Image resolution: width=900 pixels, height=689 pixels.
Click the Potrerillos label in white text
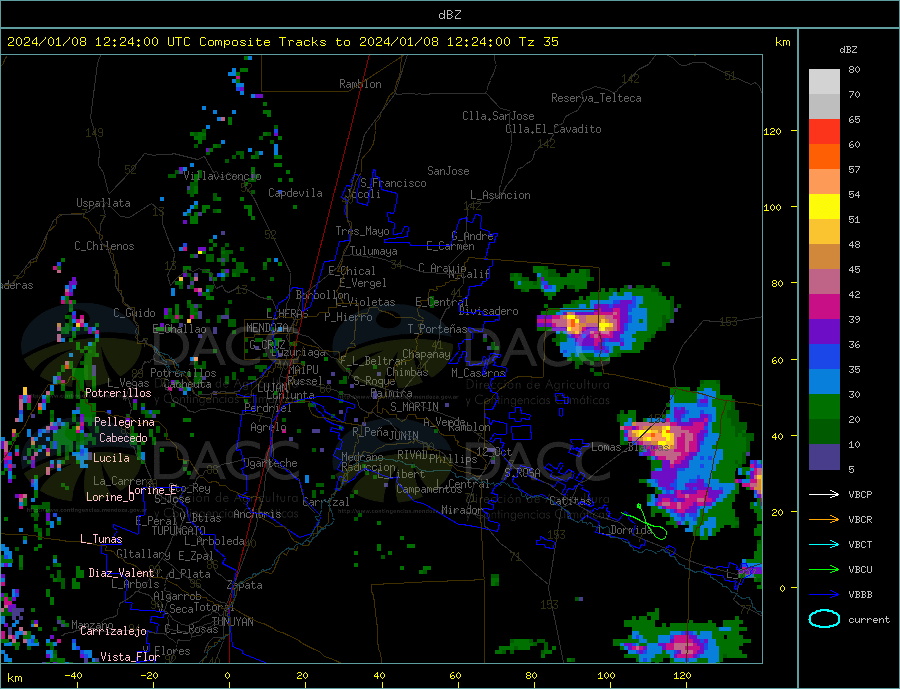[118, 393]
